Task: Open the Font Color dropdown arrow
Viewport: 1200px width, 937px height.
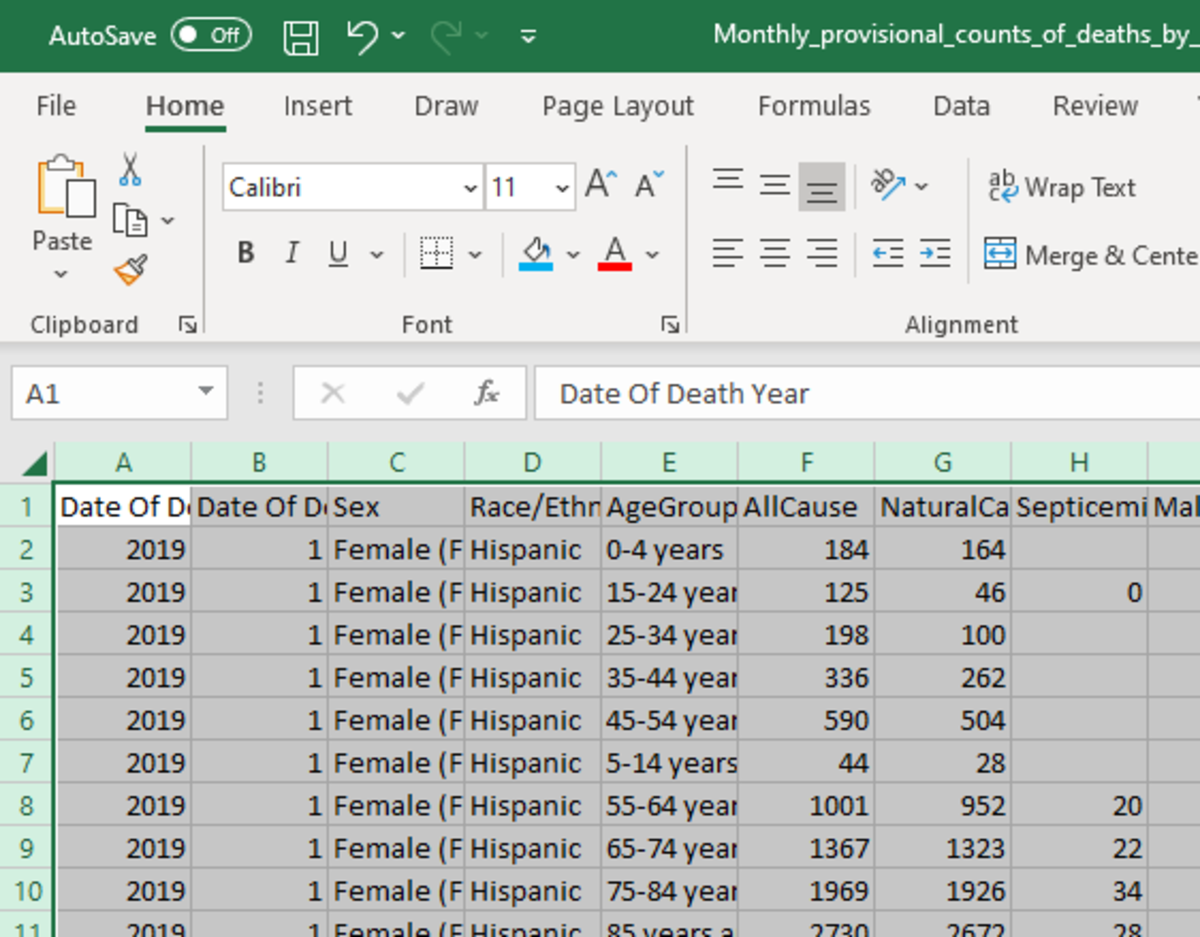Action: tap(654, 254)
